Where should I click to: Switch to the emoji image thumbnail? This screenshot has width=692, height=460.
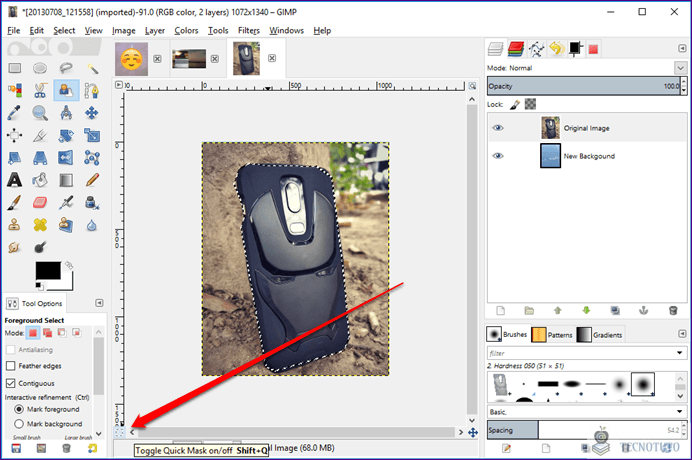132,59
